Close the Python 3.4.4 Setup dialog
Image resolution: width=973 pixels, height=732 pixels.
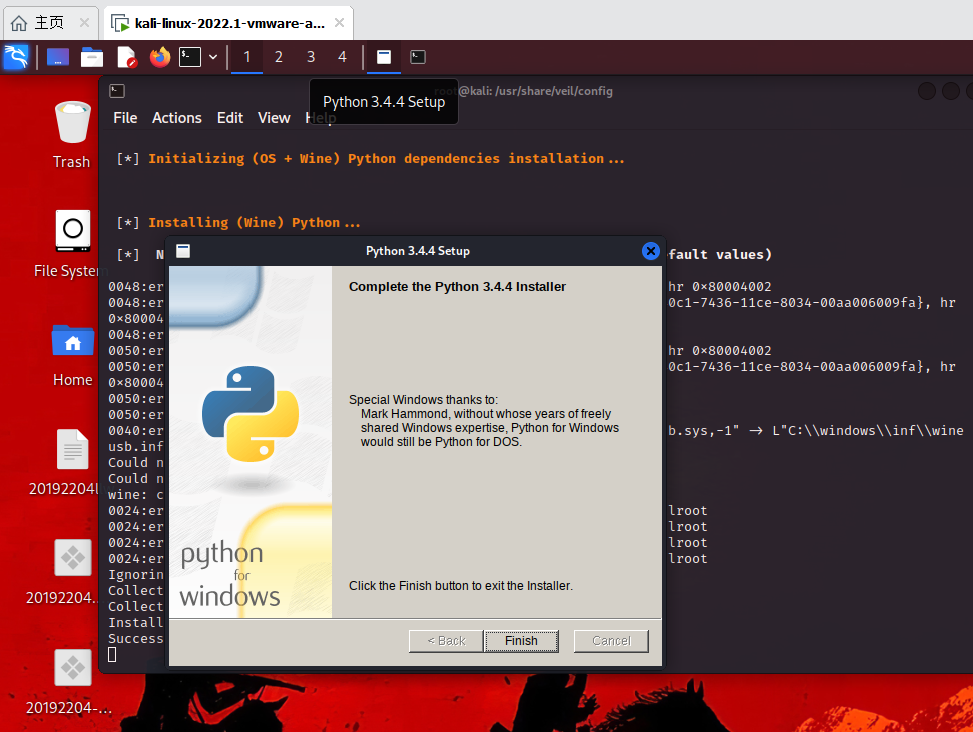tap(650, 251)
